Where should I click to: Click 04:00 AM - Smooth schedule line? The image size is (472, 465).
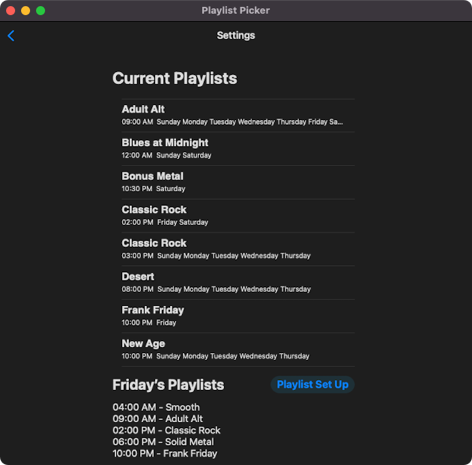point(156,407)
